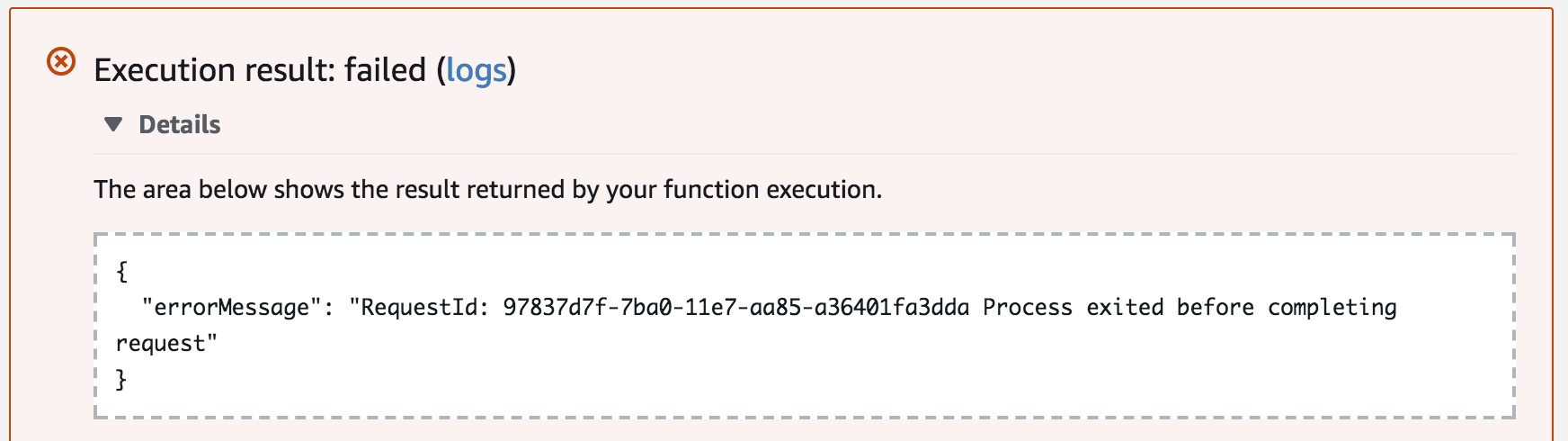
Task: Click the "Execution result" heading text
Action: click(214, 70)
